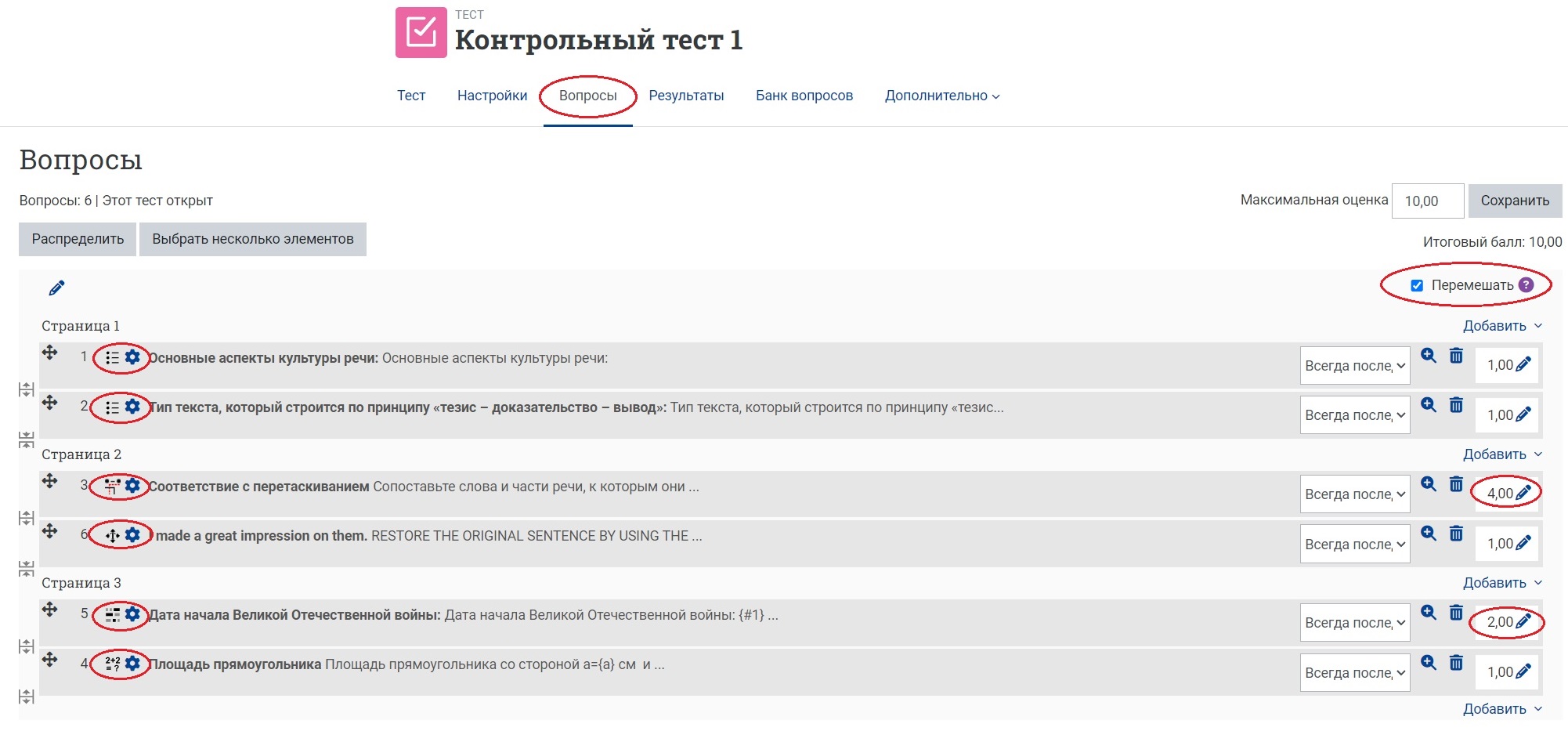Expand Добавить menu on Страница 2
Screen dimensions: 1568x731
pyautogui.click(x=1502, y=454)
